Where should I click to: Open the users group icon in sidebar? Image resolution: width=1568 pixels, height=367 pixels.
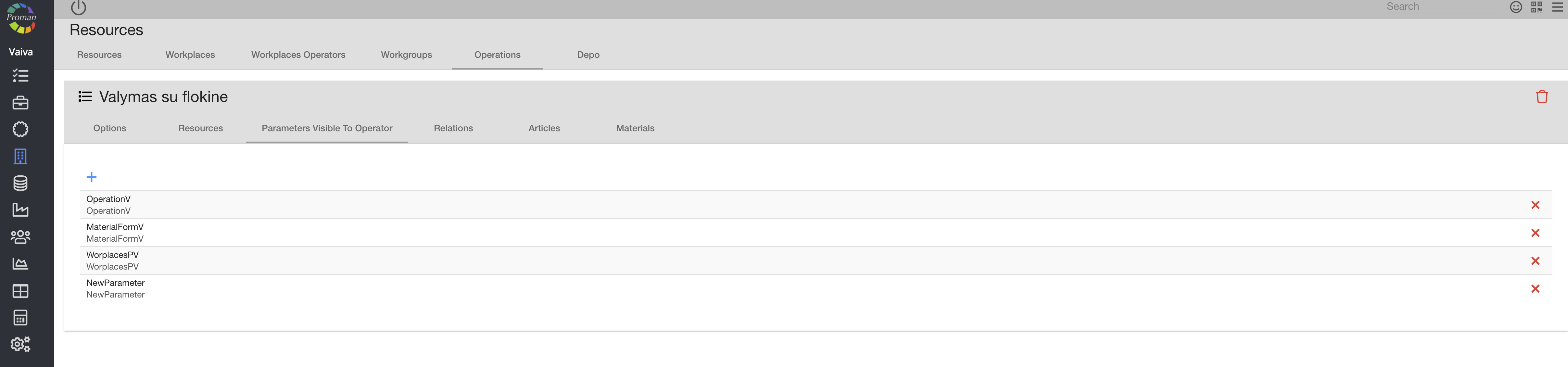[x=20, y=237]
